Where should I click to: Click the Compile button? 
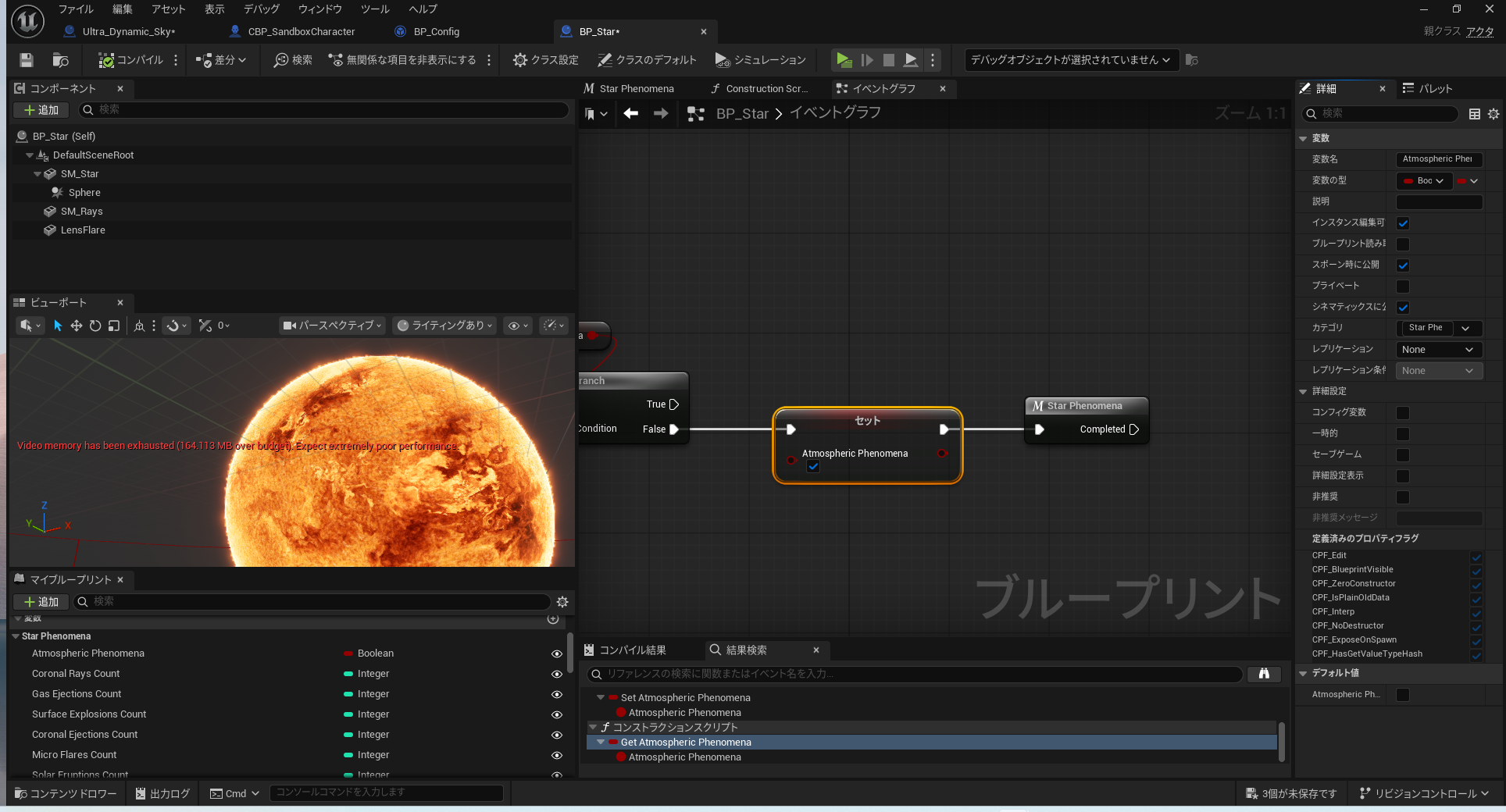coord(130,60)
